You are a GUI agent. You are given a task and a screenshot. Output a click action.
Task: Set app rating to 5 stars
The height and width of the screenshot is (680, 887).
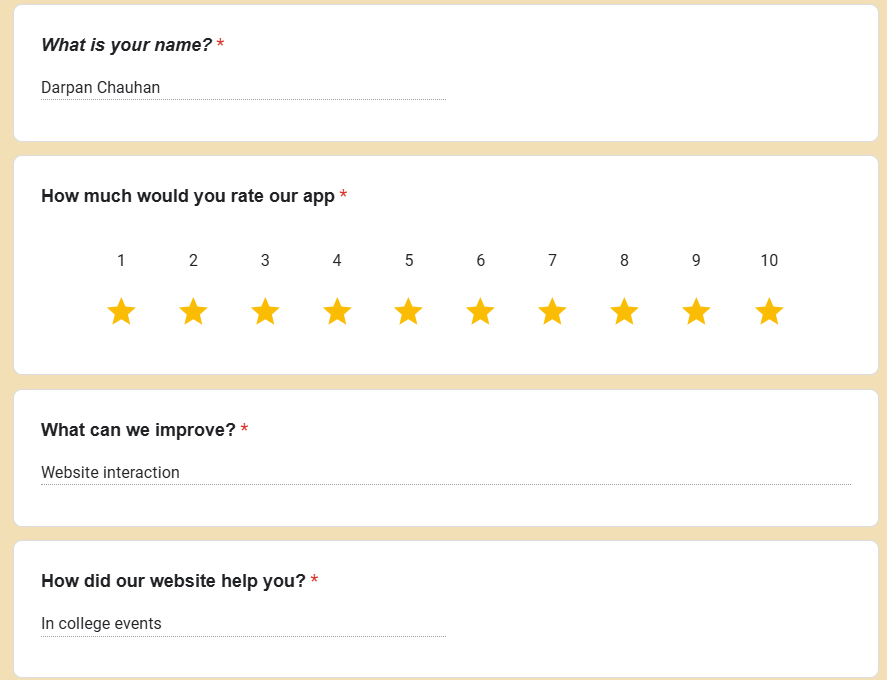click(x=408, y=312)
